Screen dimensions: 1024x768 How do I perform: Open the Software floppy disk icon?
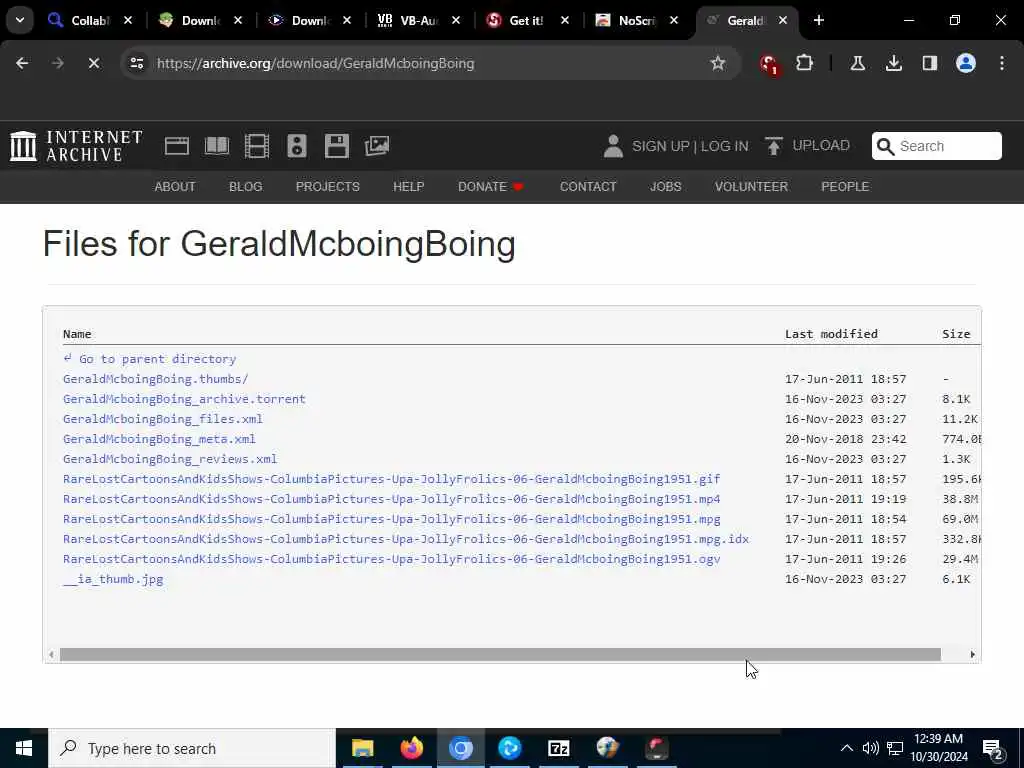point(336,146)
